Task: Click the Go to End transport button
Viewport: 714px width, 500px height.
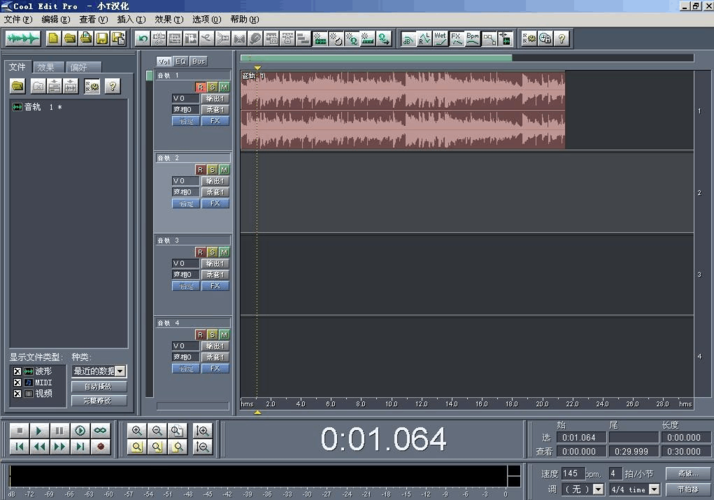Action: [80, 447]
